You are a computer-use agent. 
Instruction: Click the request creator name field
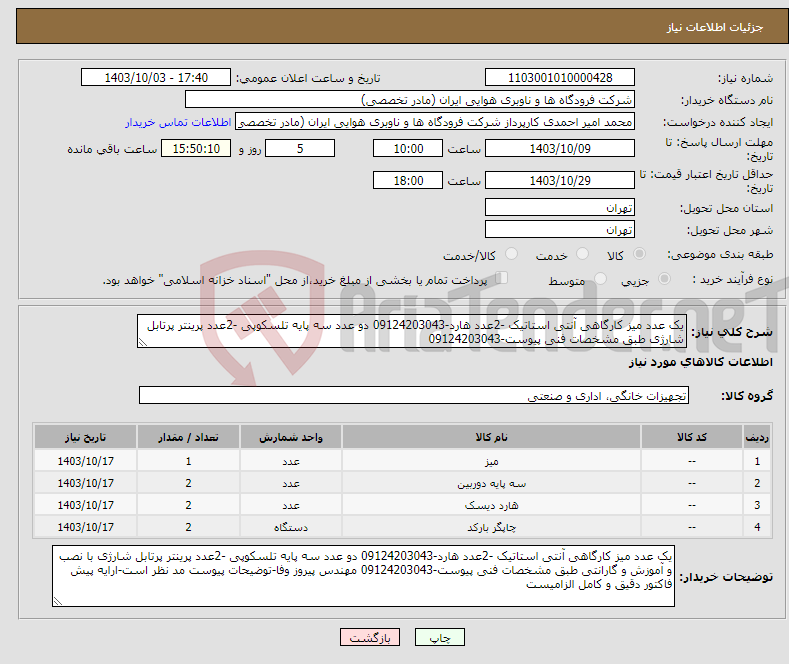pos(435,122)
